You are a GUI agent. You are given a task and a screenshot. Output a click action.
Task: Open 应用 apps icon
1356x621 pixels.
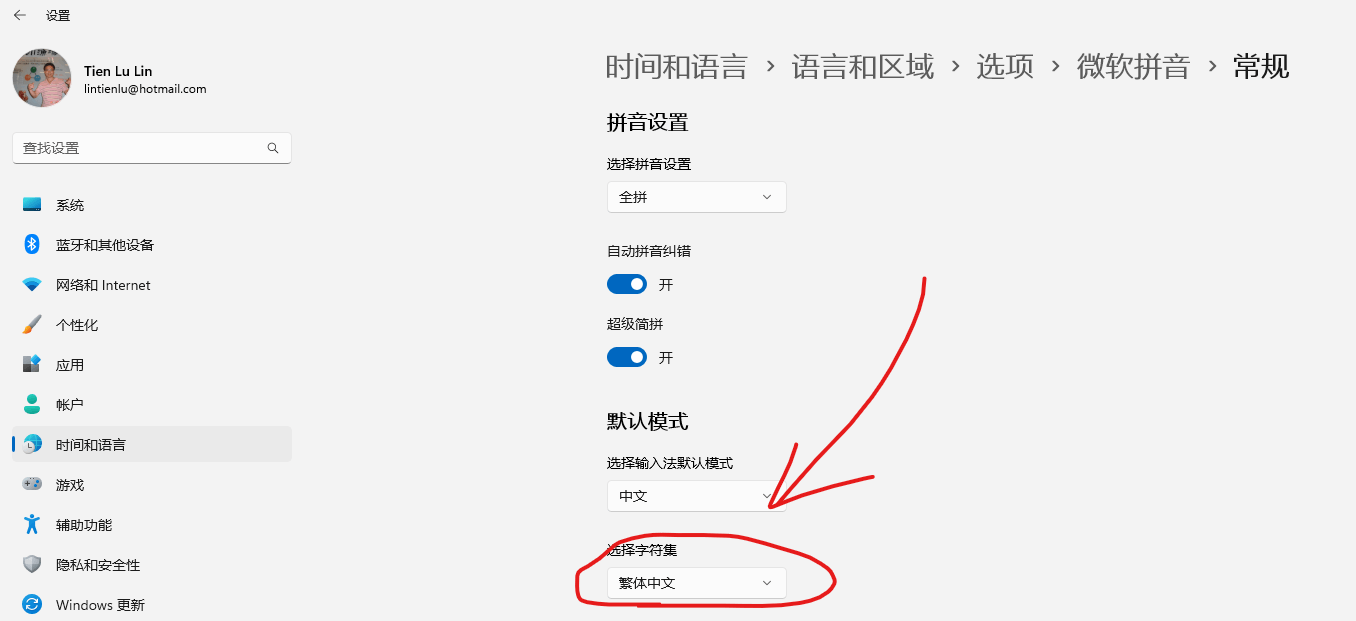tap(32, 365)
